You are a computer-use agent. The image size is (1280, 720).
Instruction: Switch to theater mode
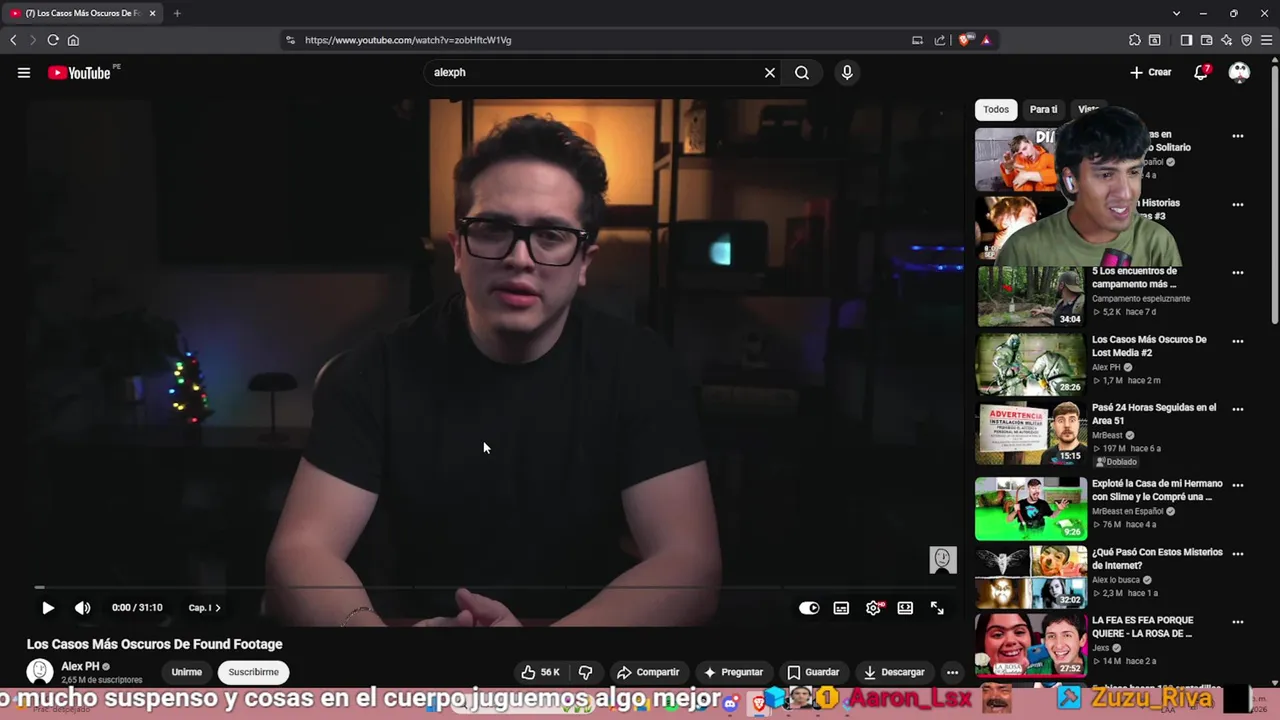pos(905,608)
